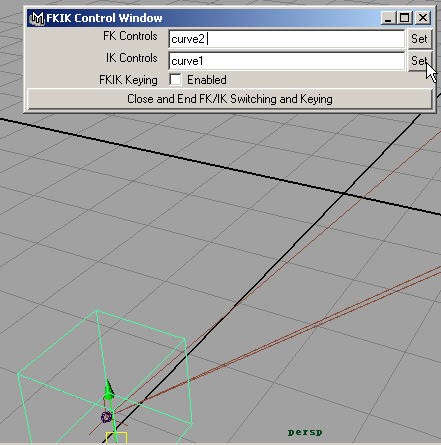The height and width of the screenshot is (445, 441).
Task: Close the FKIK Control Window with the X
Action: [x=423, y=18]
